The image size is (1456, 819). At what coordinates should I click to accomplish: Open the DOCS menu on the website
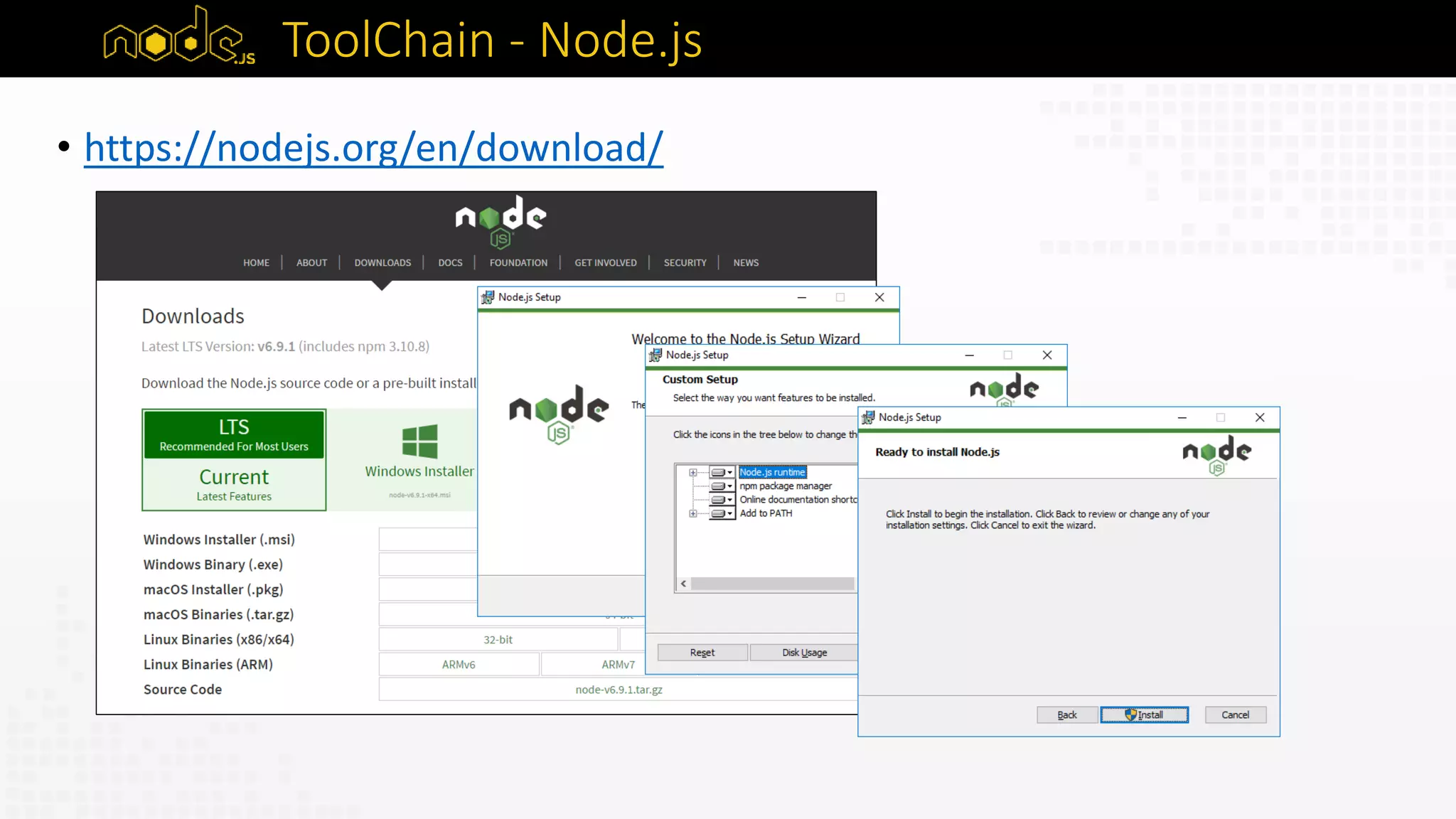(450, 262)
